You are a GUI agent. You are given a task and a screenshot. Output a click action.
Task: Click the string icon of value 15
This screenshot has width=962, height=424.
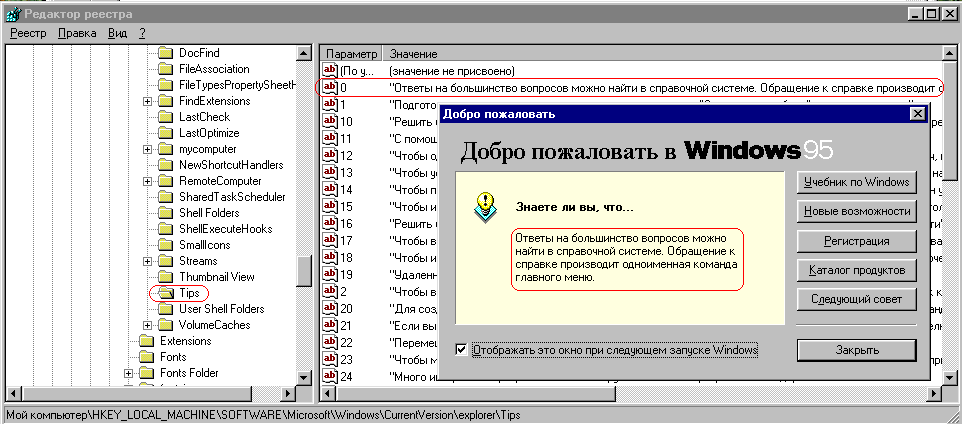click(331, 206)
